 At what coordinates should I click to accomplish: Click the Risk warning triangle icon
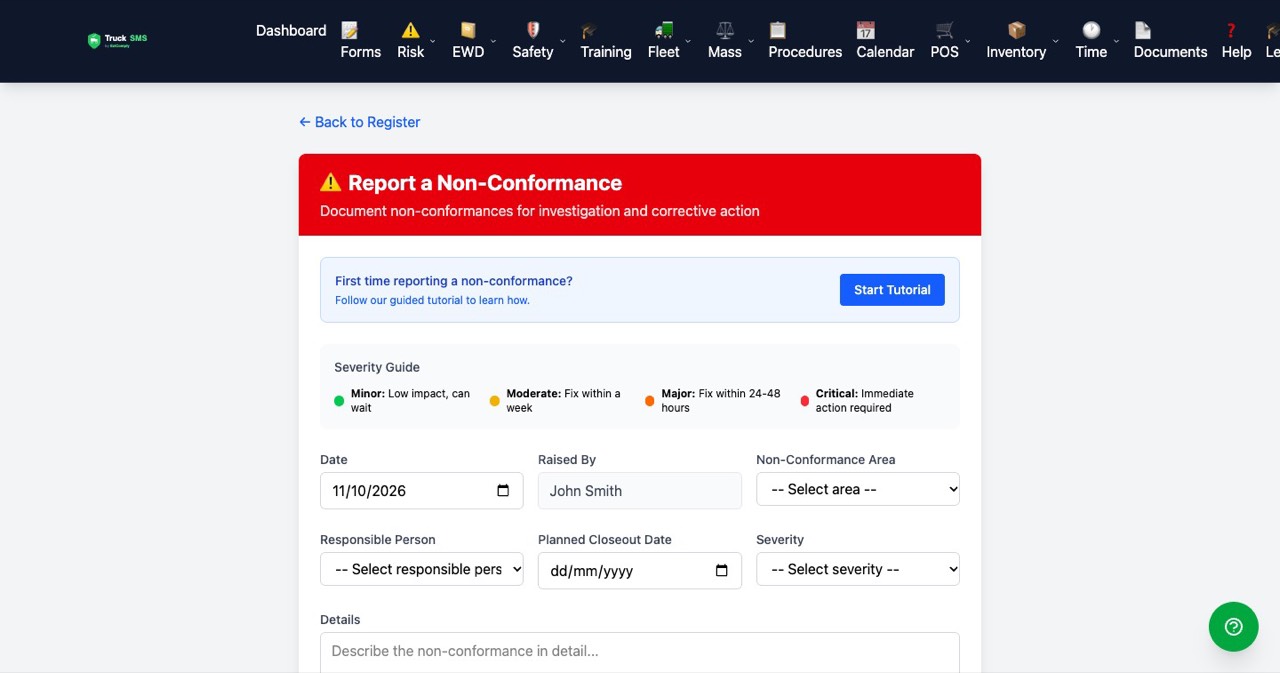[x=411, y=31]
